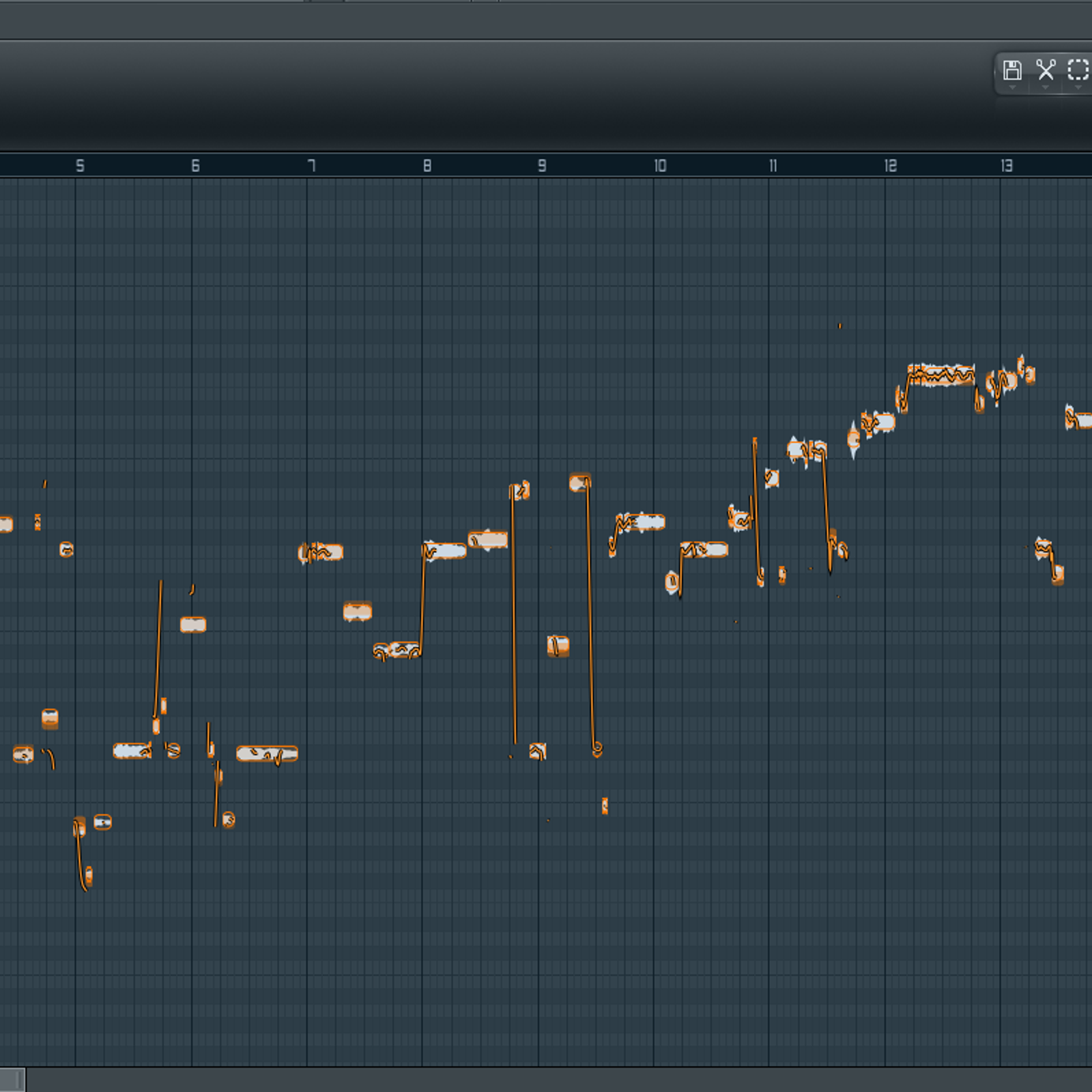Image resolution: width=1092 pixels, height=1092 pixels.
Task: Open the dropdown arrow under the save icon
Action: click(1012, 87)
